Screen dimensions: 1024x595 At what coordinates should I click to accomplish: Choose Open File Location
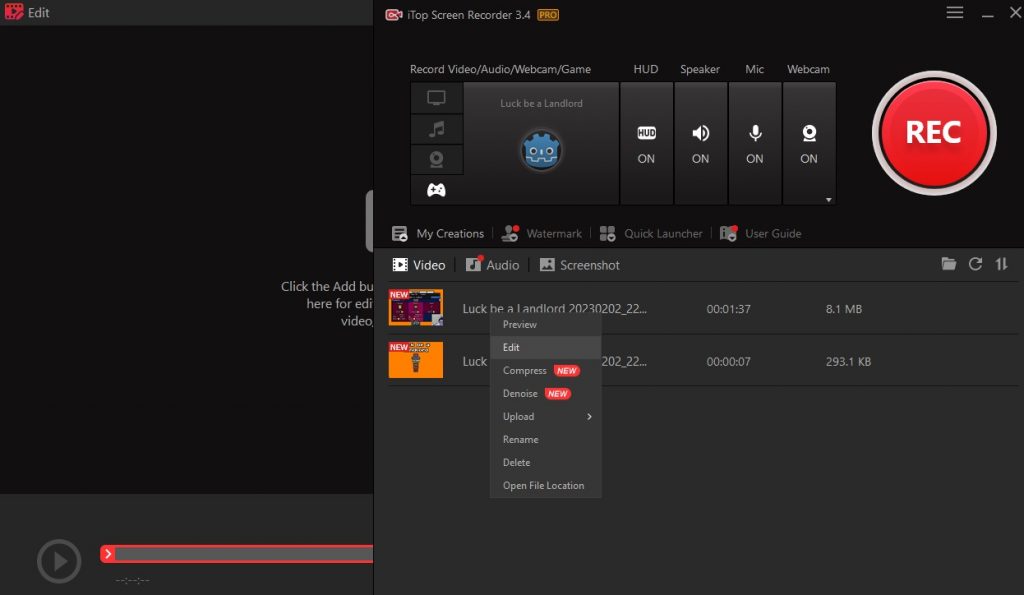click(545, 485)
